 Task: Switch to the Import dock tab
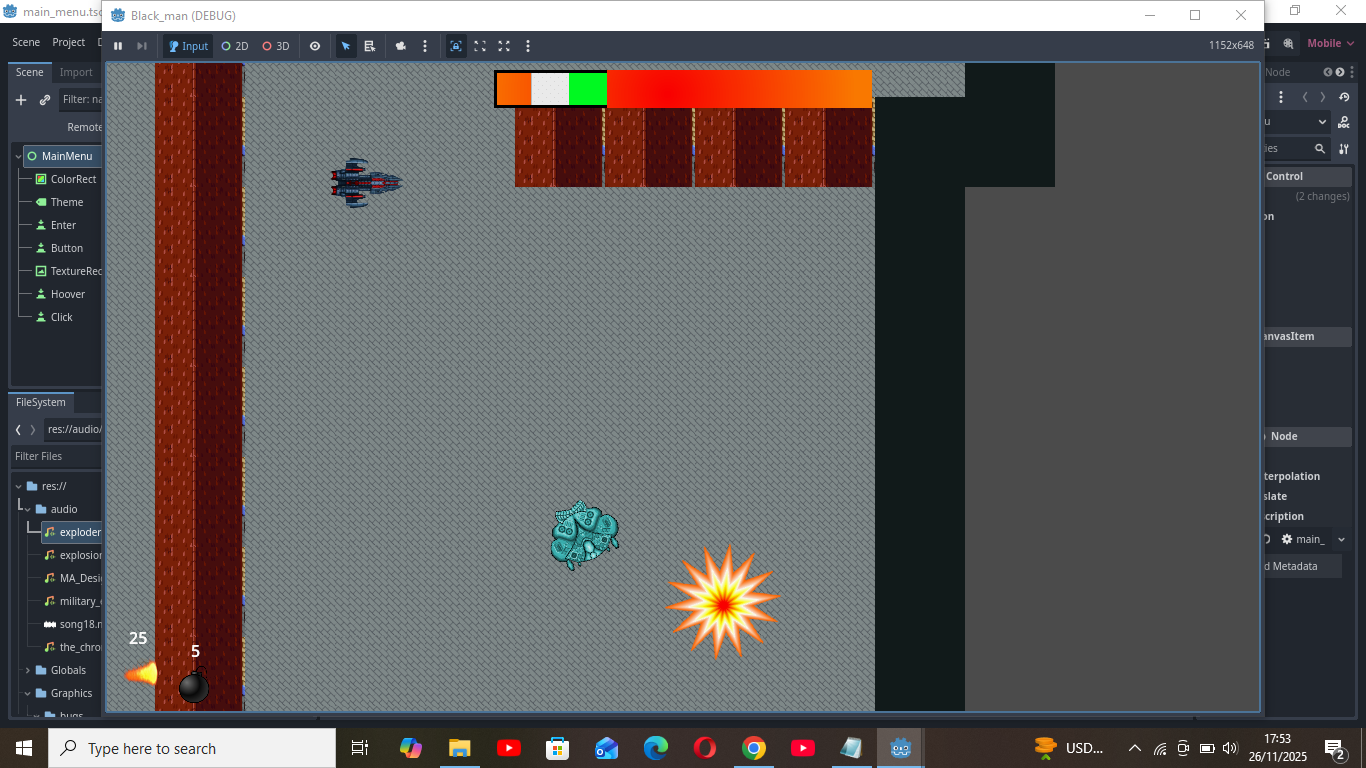click(x=76, y=72)
